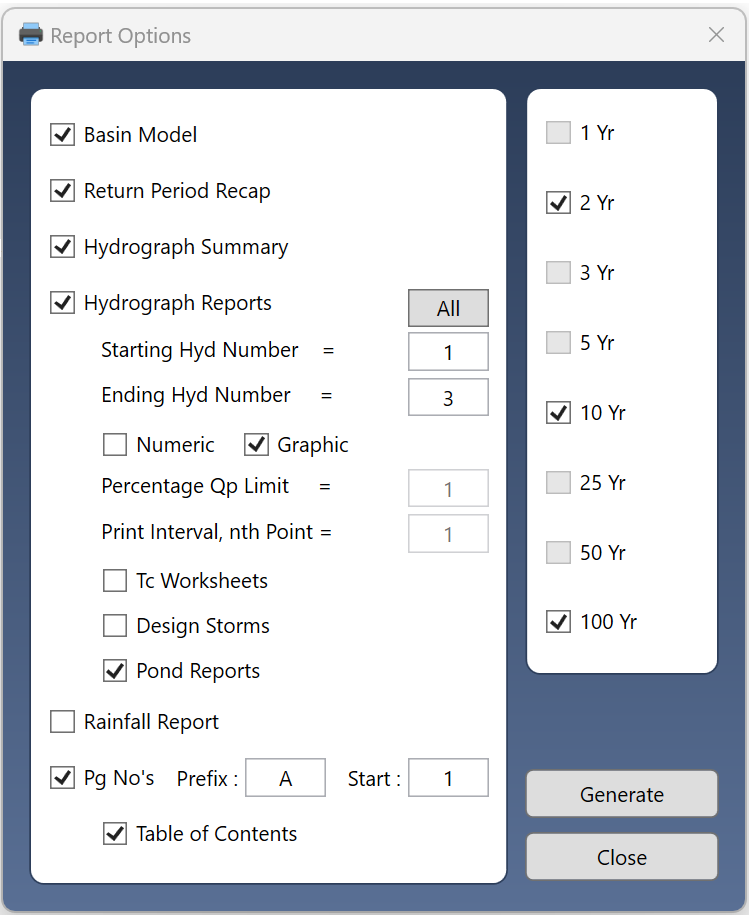Click the Generate button
749x915 pixels.
tap(622, 794)
